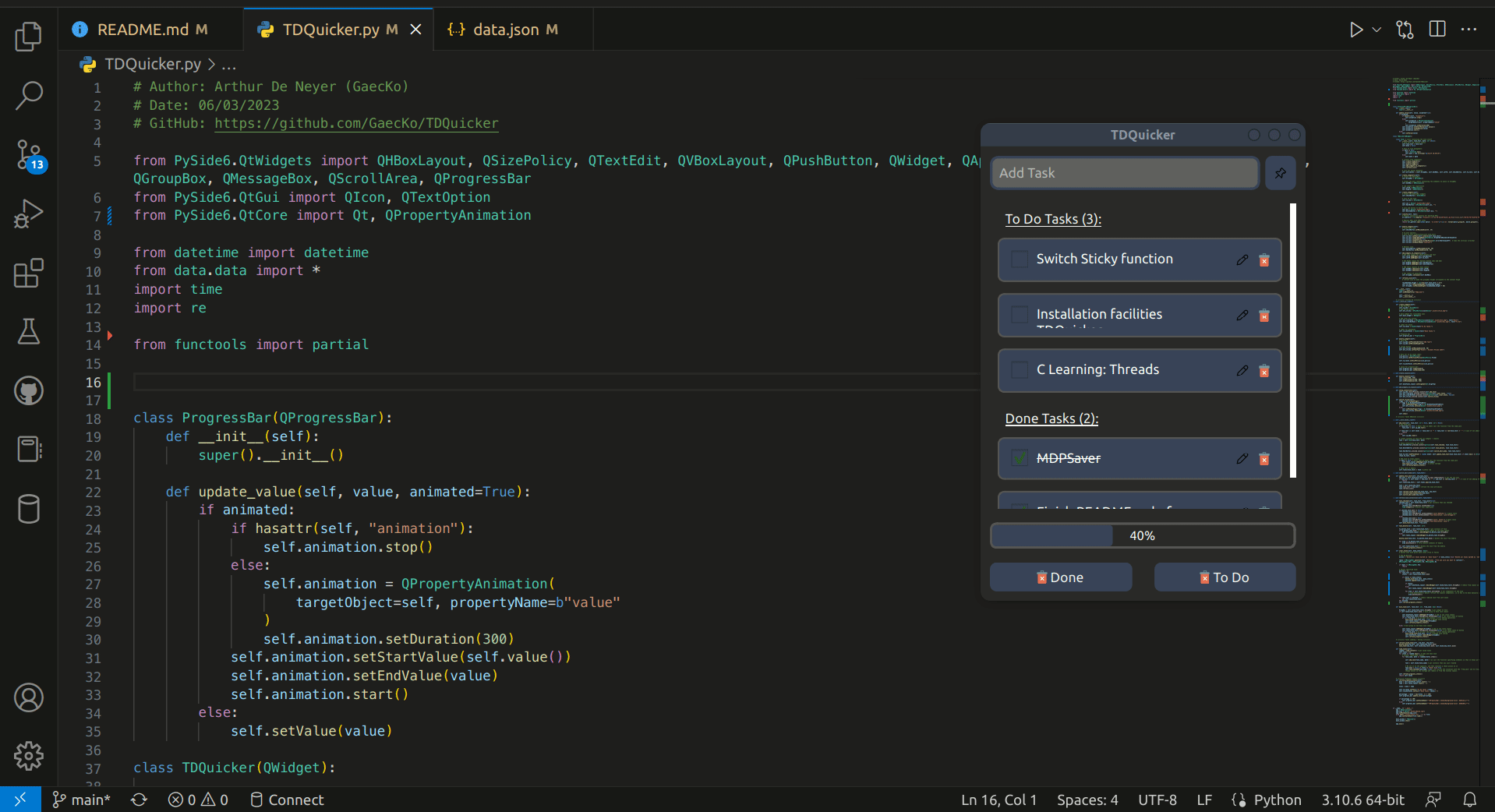Image resolution: width=1495 pixels, height=812 pixels.
Task: Change end of line sequence LF
Action: tap(1204, 800)
